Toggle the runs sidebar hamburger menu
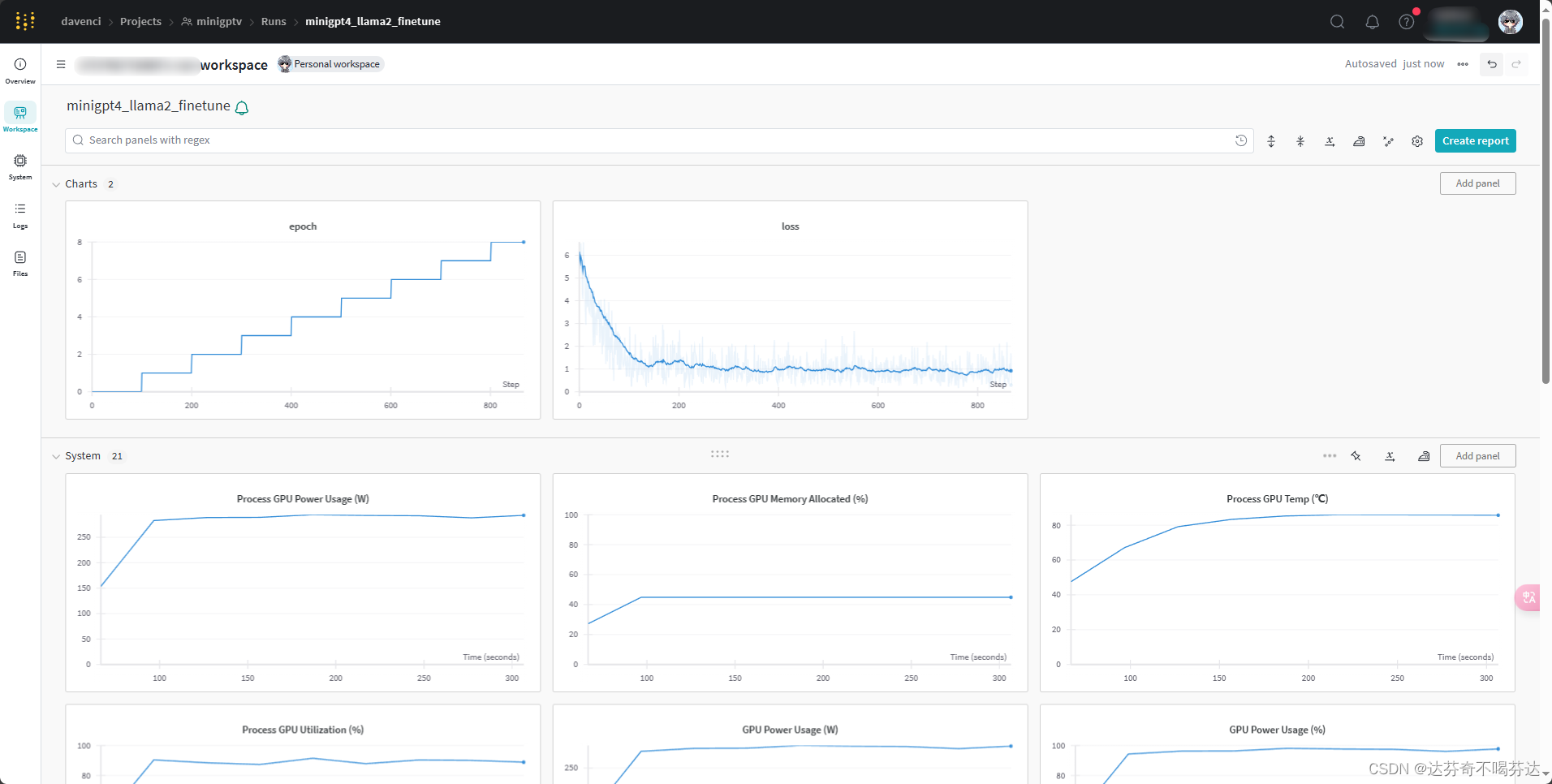This screenshot has width=1552, height=784. tap(61, 64)
